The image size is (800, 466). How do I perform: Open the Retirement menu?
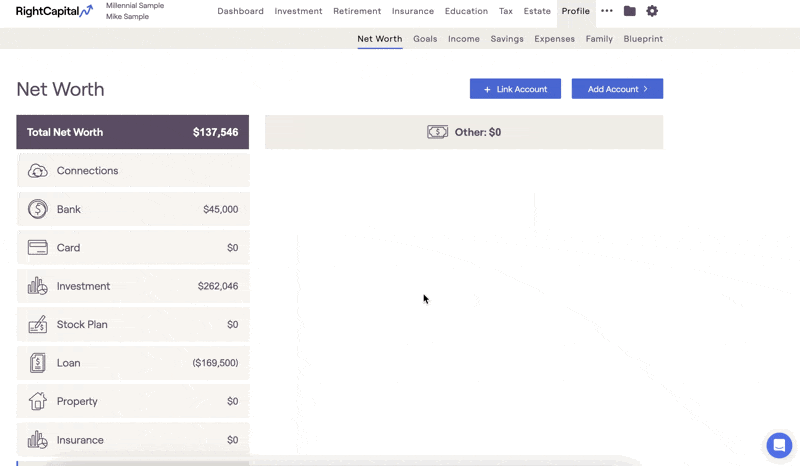(357, 11)
